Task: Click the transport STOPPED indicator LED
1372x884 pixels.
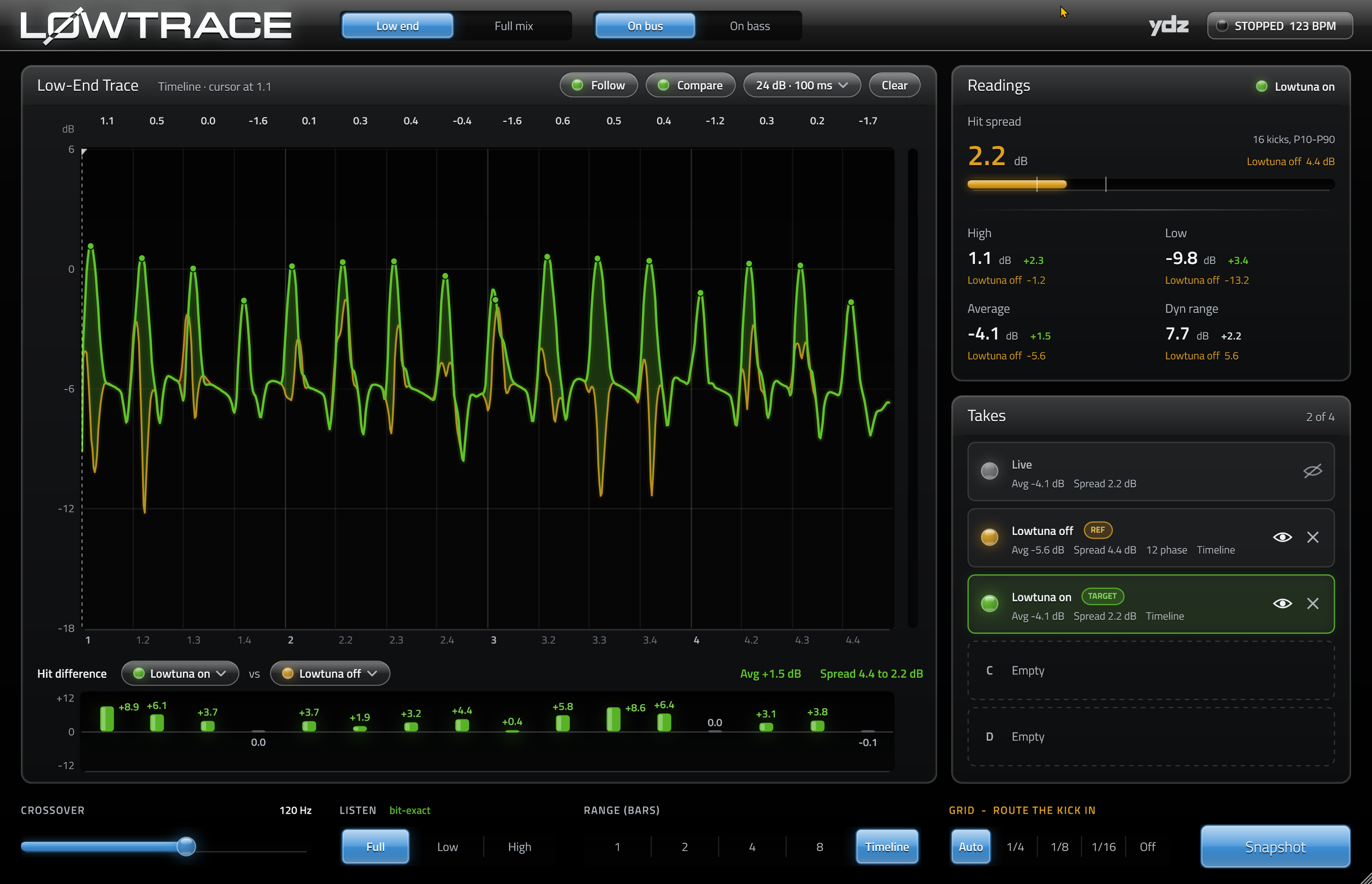Action: 1222,26
